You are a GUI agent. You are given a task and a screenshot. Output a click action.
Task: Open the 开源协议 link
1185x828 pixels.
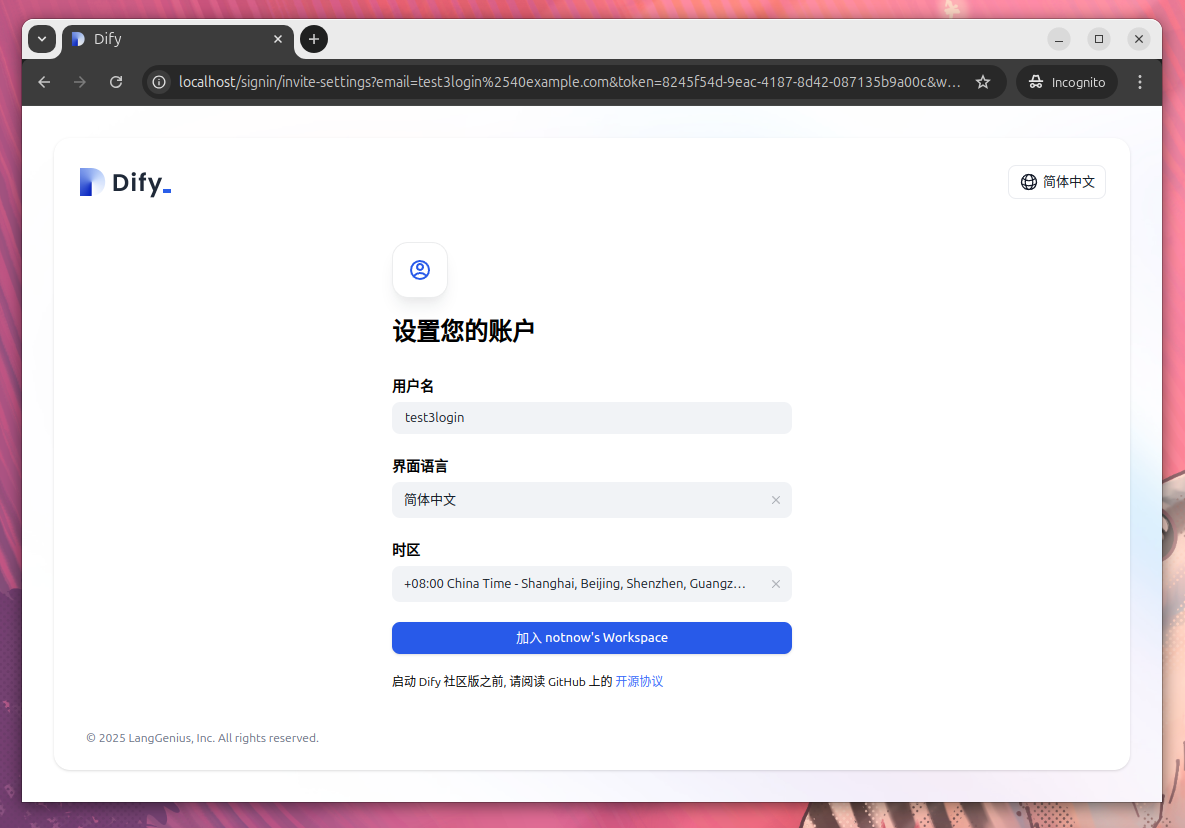click(x=639, y=681)
